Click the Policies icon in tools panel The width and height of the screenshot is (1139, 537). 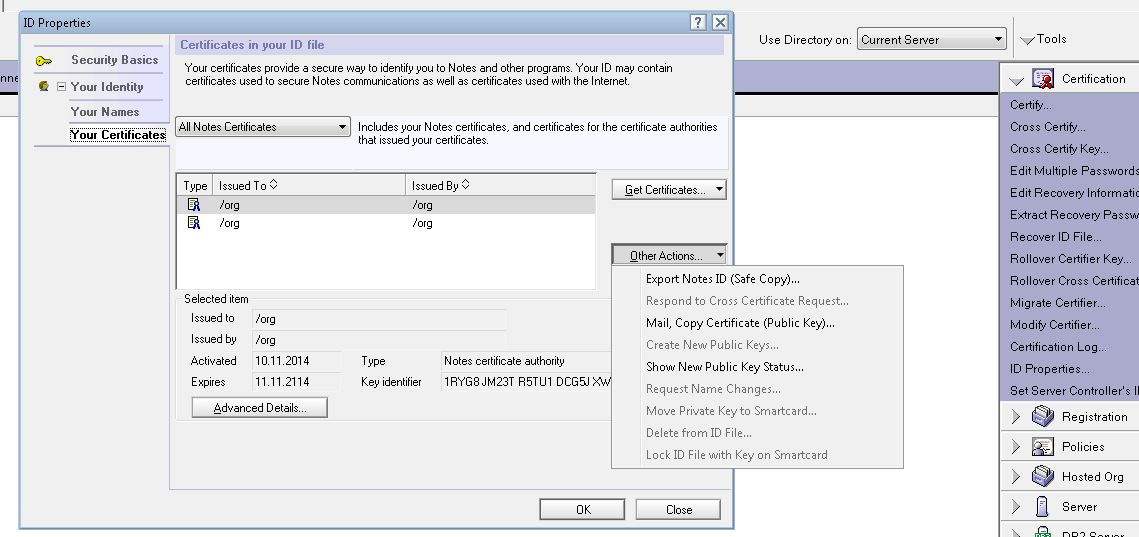1043,447
